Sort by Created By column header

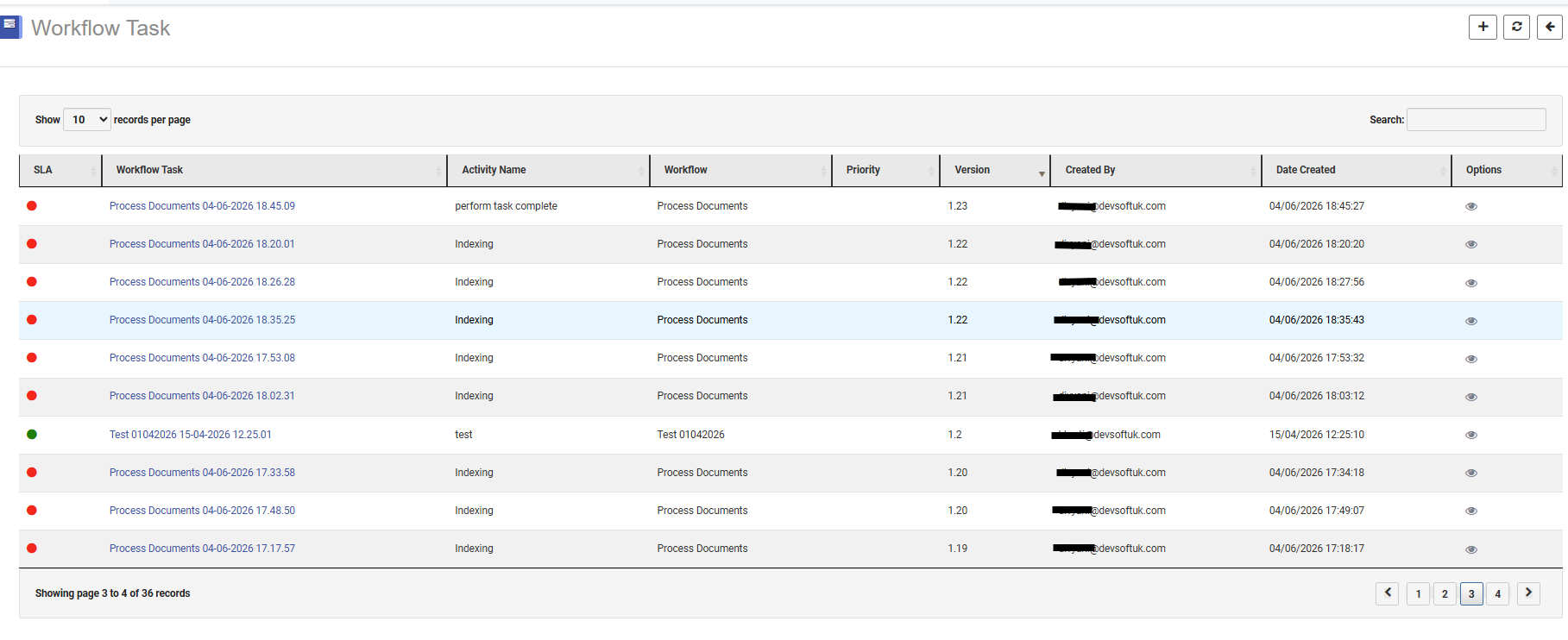pos(1156,170)
